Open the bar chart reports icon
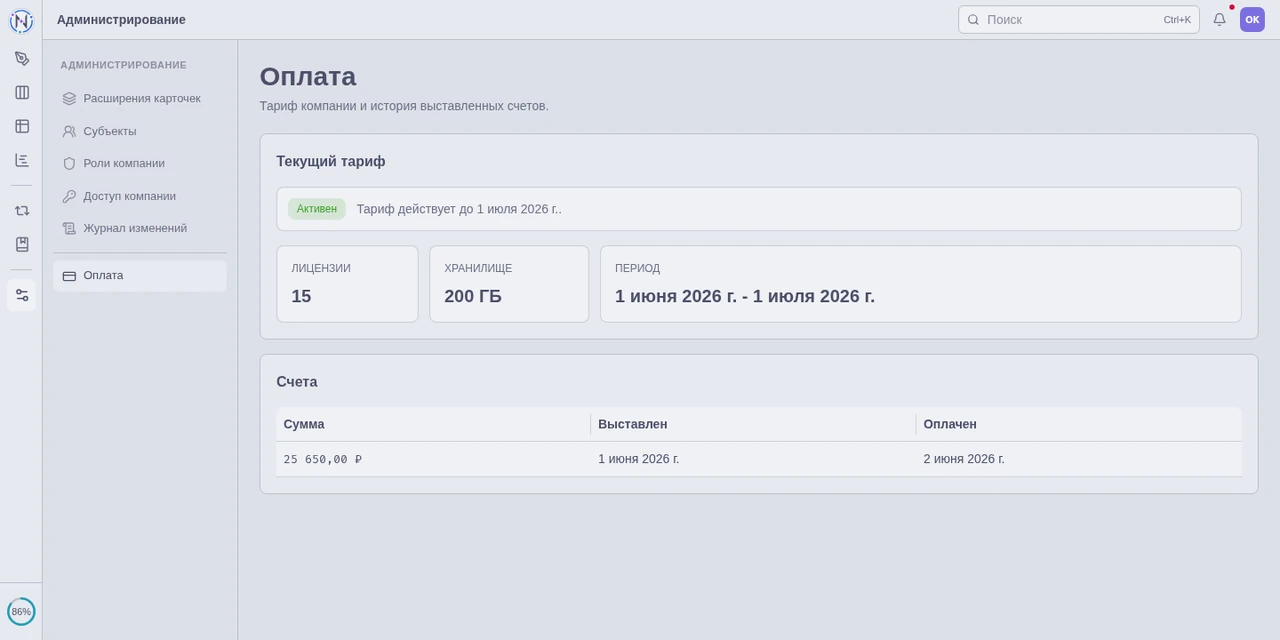 coord(22,160)
